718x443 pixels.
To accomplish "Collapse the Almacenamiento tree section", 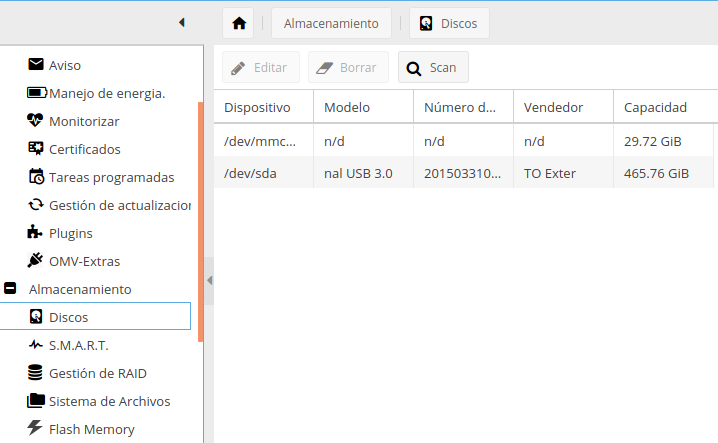I will coord(11,289).
